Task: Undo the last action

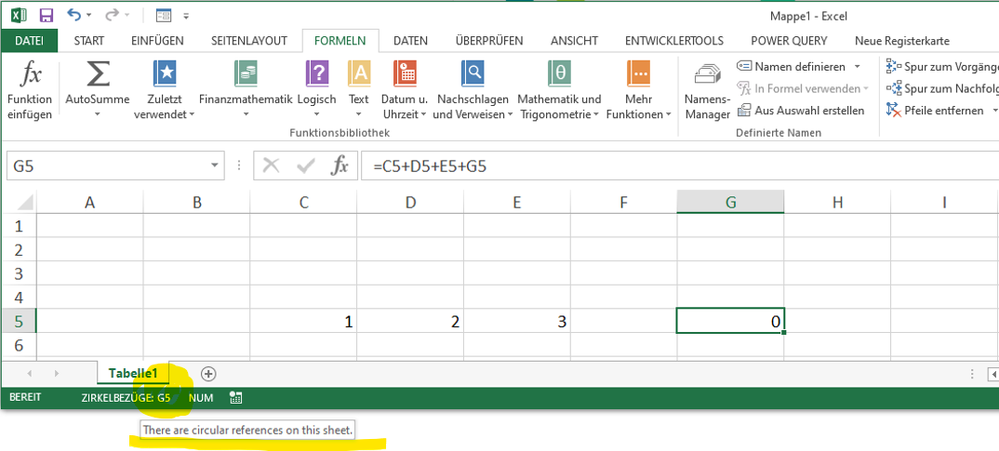Action: 74,14
